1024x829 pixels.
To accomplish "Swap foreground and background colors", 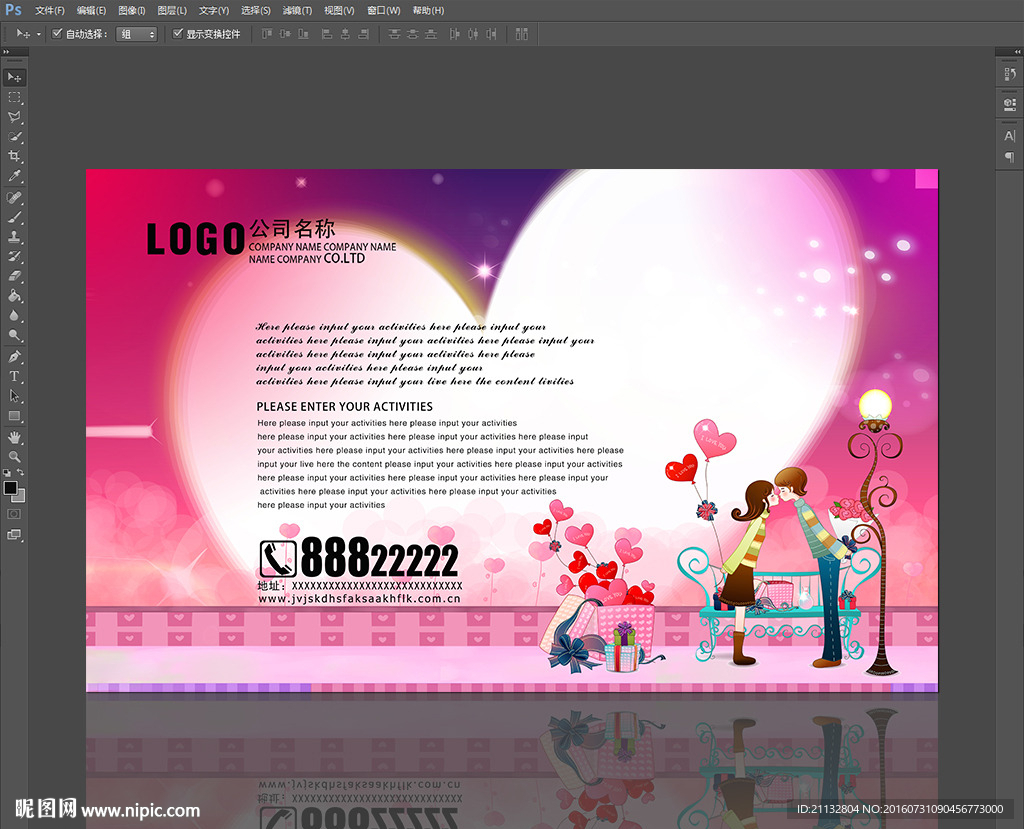I will (21, 472).
